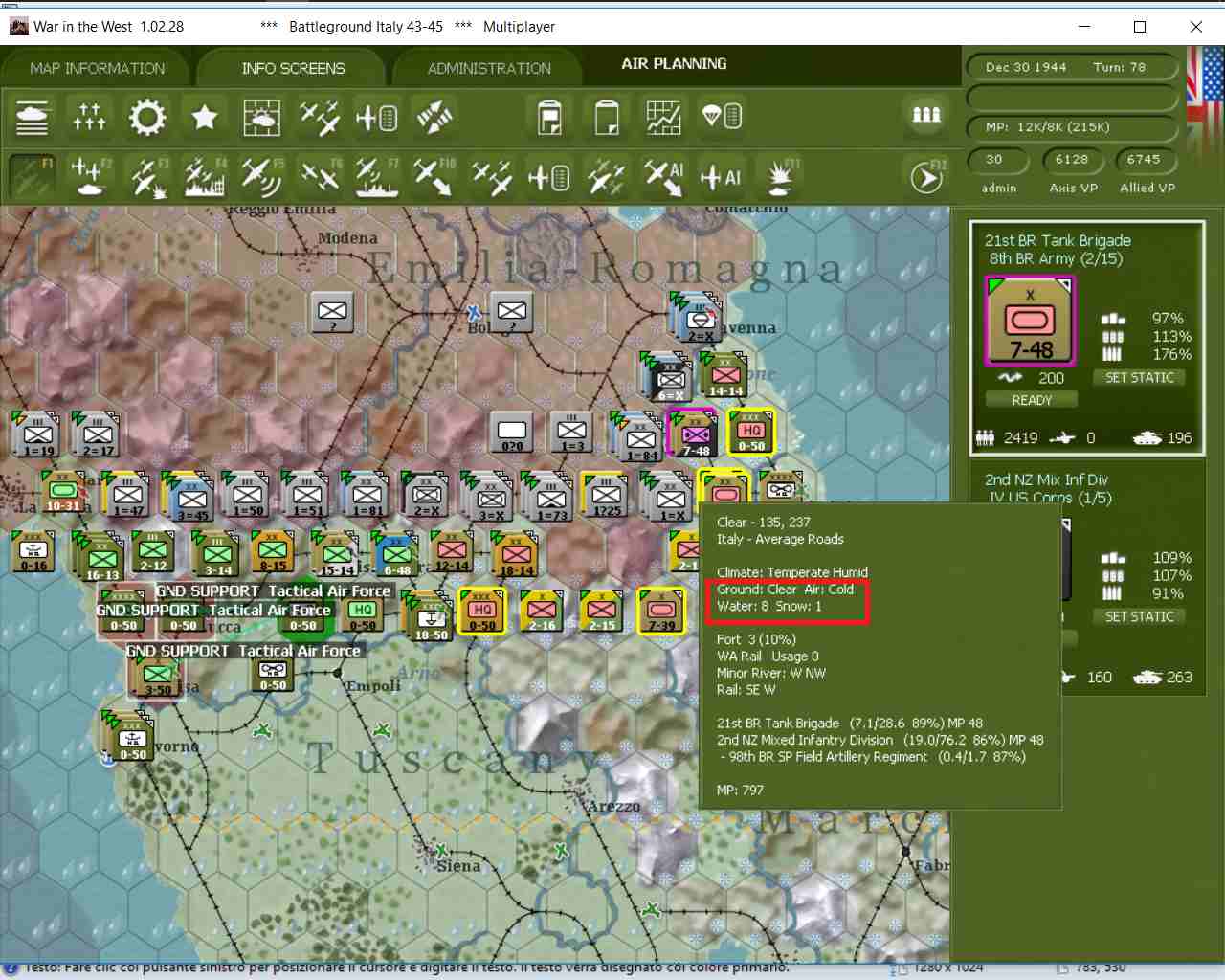Select the F4 city bombing icon
This screenshot has height=980, width=1225.
click(204, 176)
